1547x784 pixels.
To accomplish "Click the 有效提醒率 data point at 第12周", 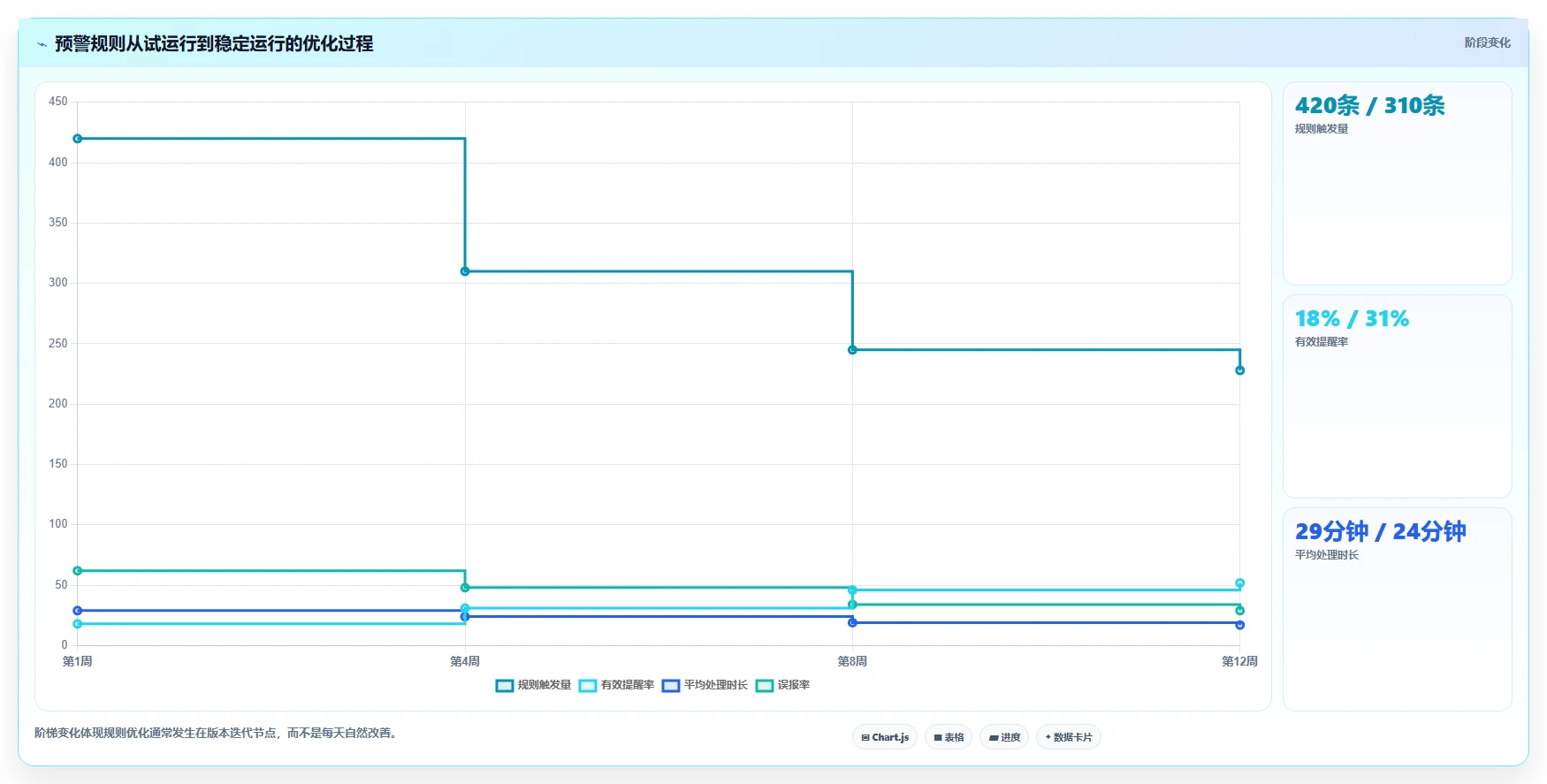I will pyautogui.click(x=1239, y=583).
